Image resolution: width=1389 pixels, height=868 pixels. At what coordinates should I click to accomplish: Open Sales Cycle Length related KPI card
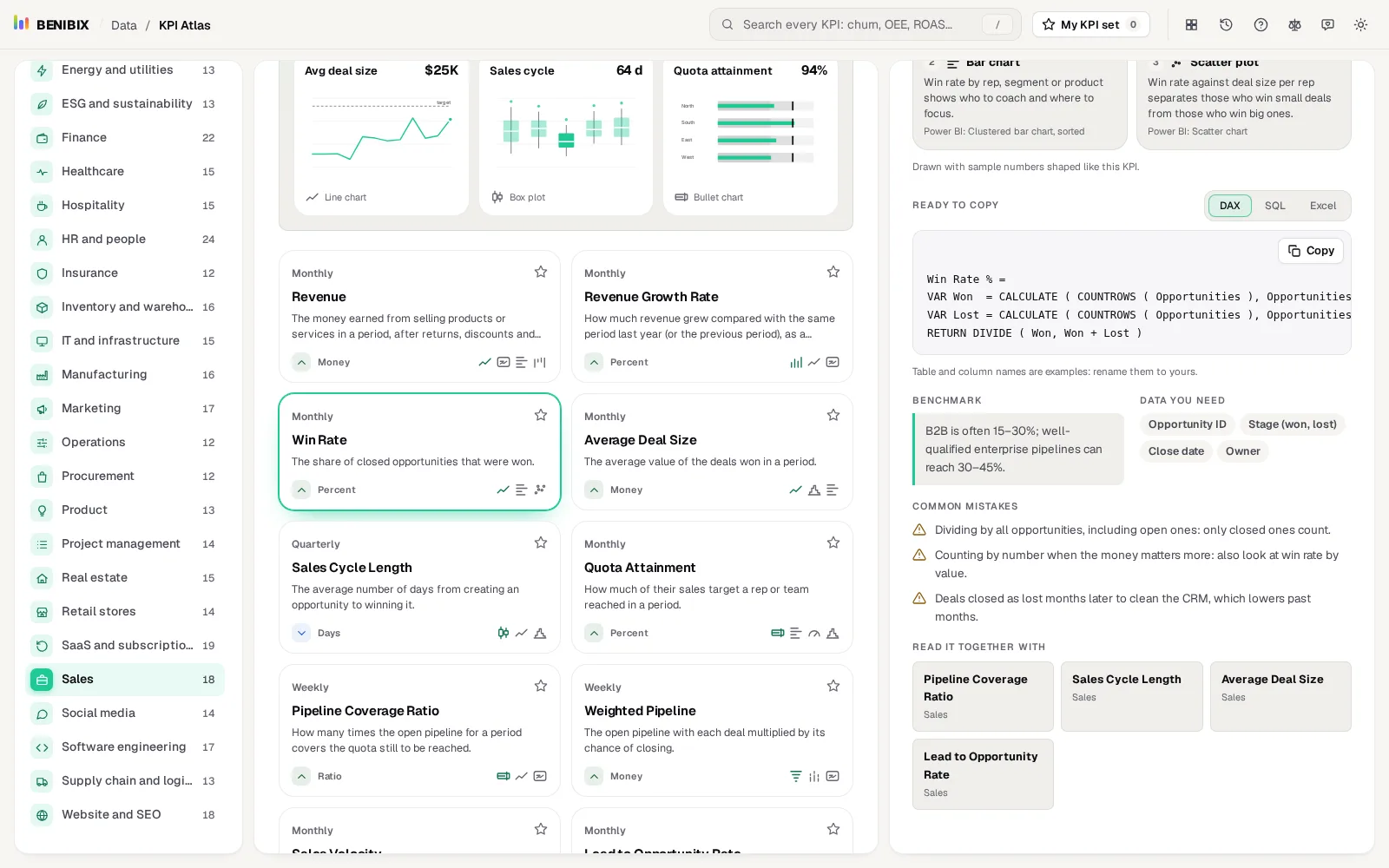pos(1131,696)
